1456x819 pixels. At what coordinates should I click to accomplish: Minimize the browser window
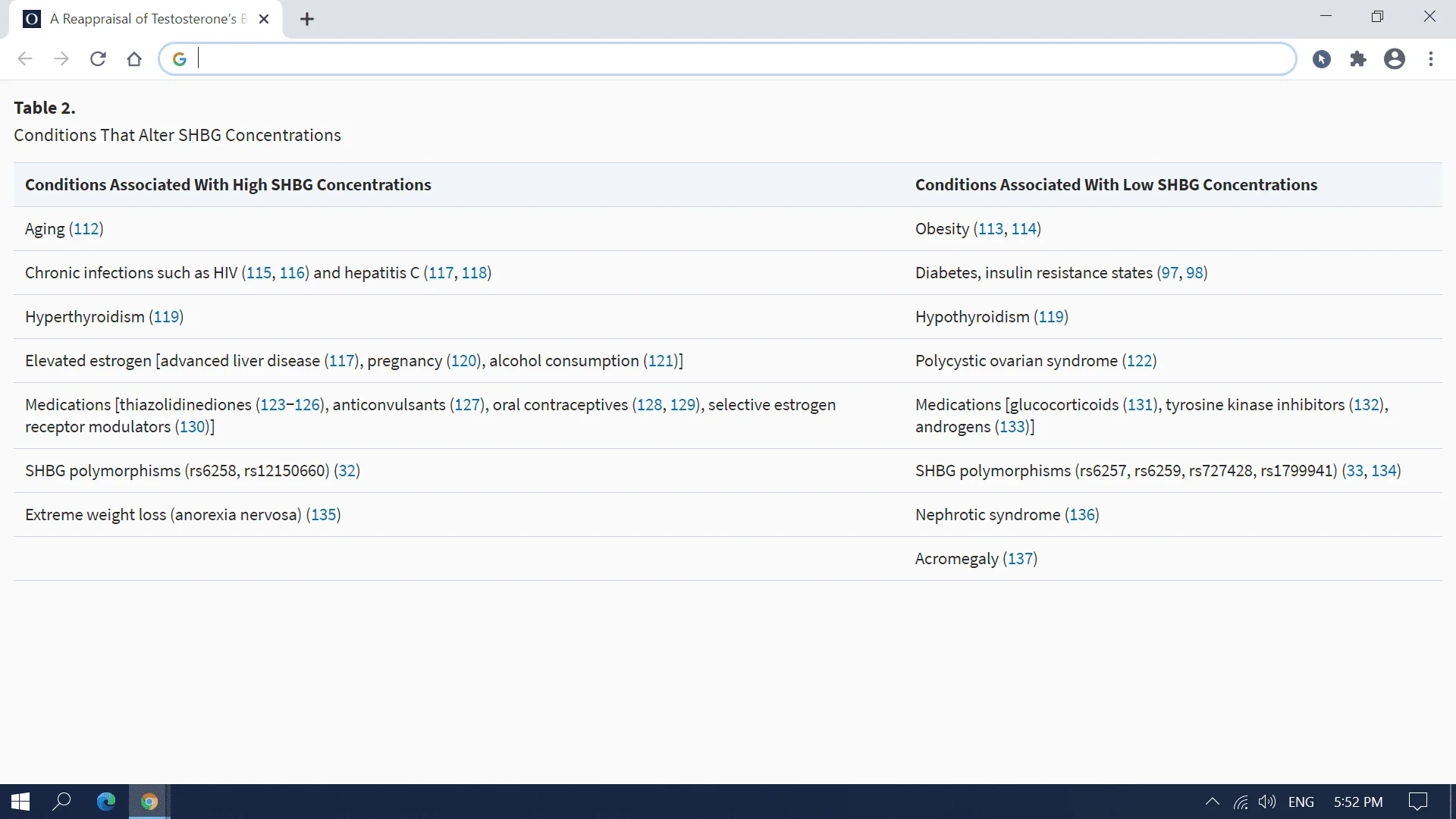[1326, 17]
